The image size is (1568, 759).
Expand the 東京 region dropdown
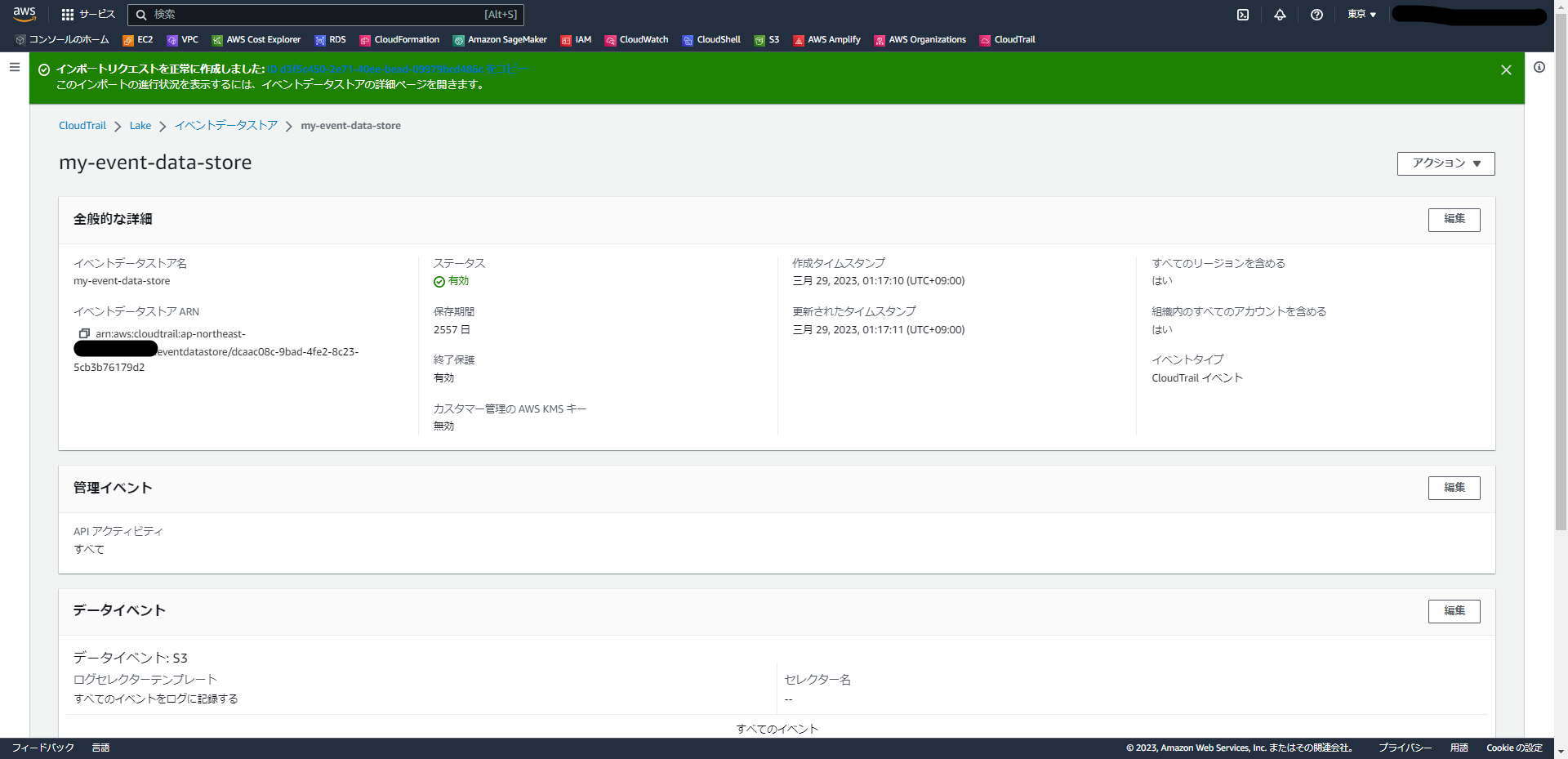(x=1361, y=15)
